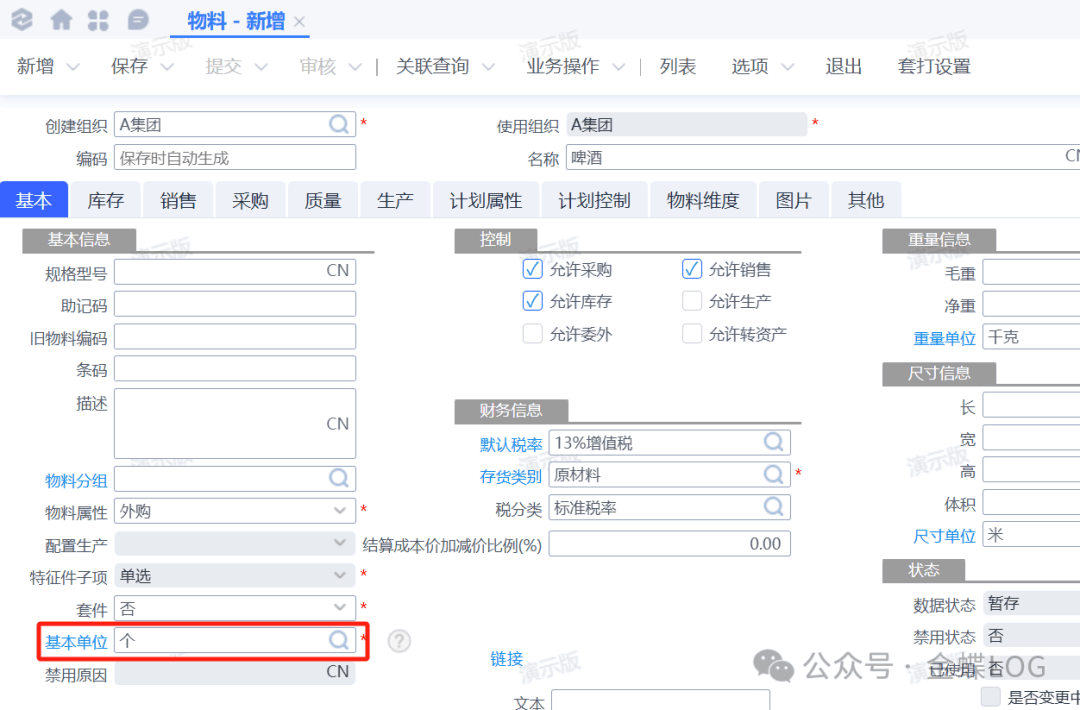1080x710 pixels.
Task: Click search icon in 基本单位 field
Action: tap(340, 641)
